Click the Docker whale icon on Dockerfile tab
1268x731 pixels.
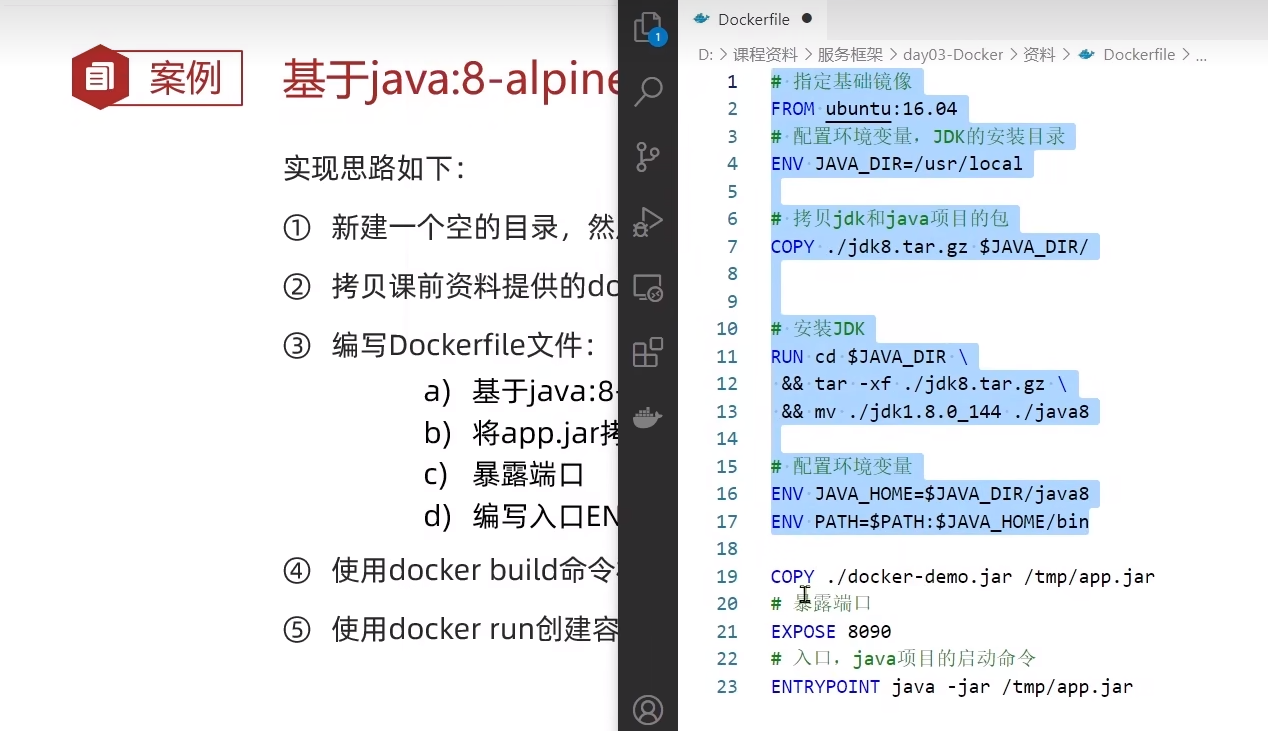click(x=701, y=19)
